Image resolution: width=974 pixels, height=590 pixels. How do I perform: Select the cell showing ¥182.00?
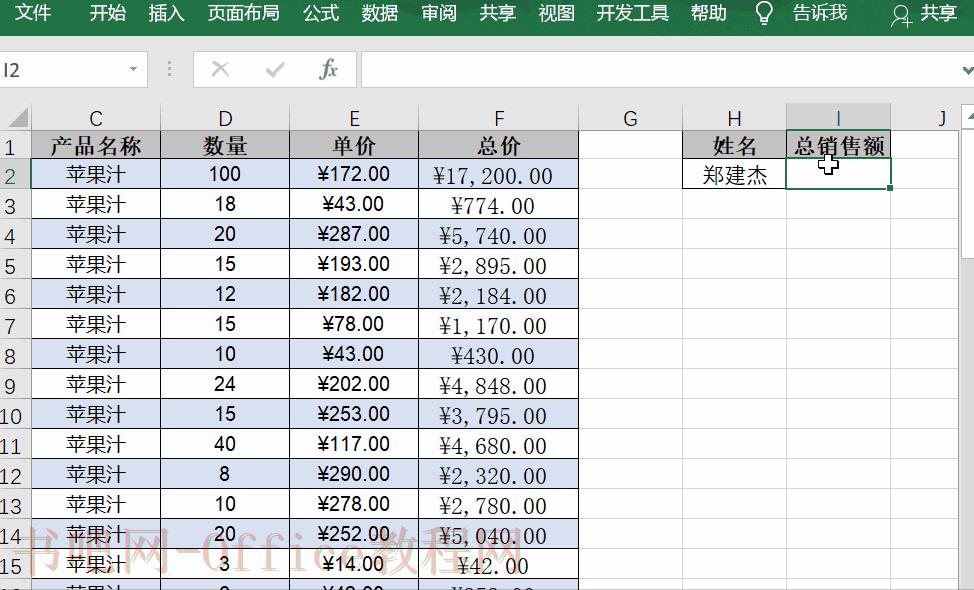[354, 294]
